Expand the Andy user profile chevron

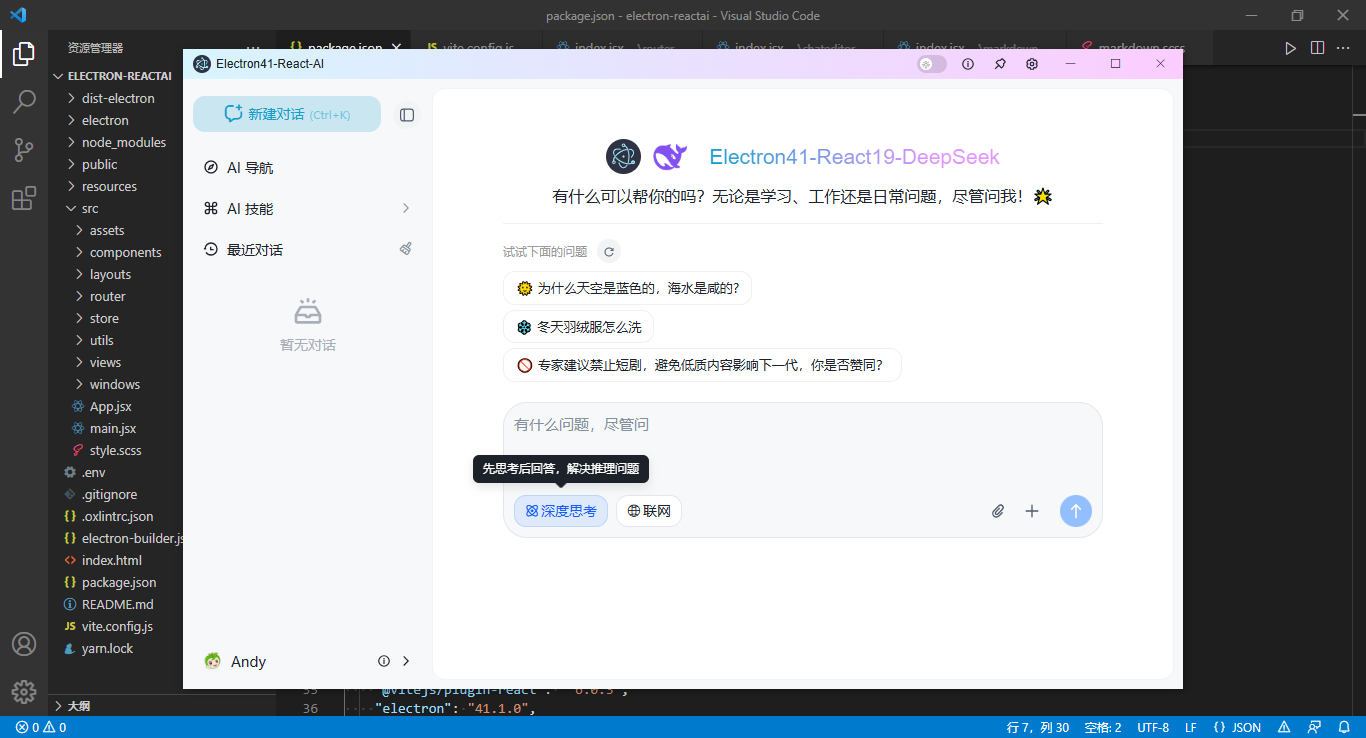(x=406, y=661)
